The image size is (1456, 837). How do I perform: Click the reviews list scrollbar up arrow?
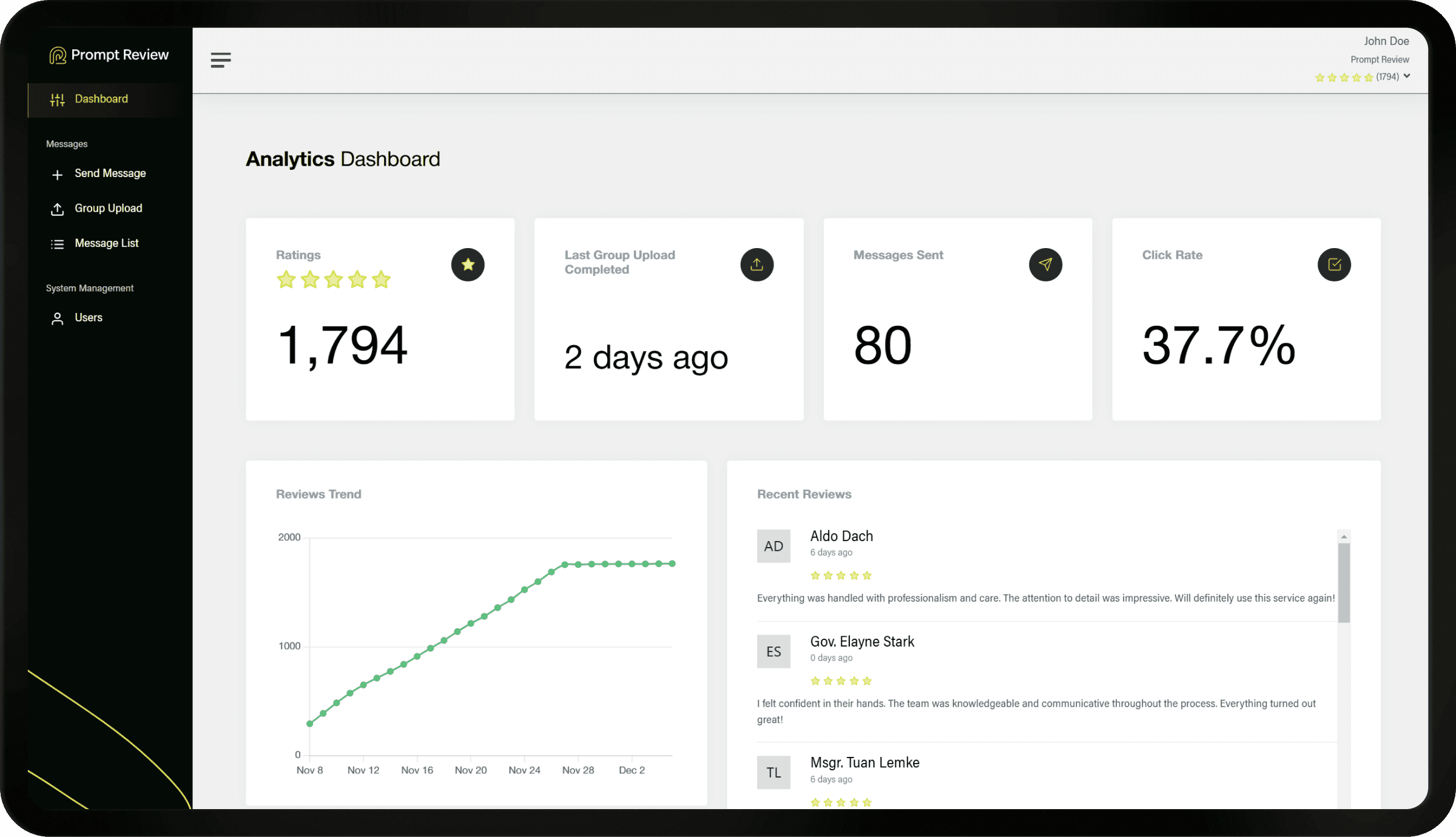tap(1344, 537)
